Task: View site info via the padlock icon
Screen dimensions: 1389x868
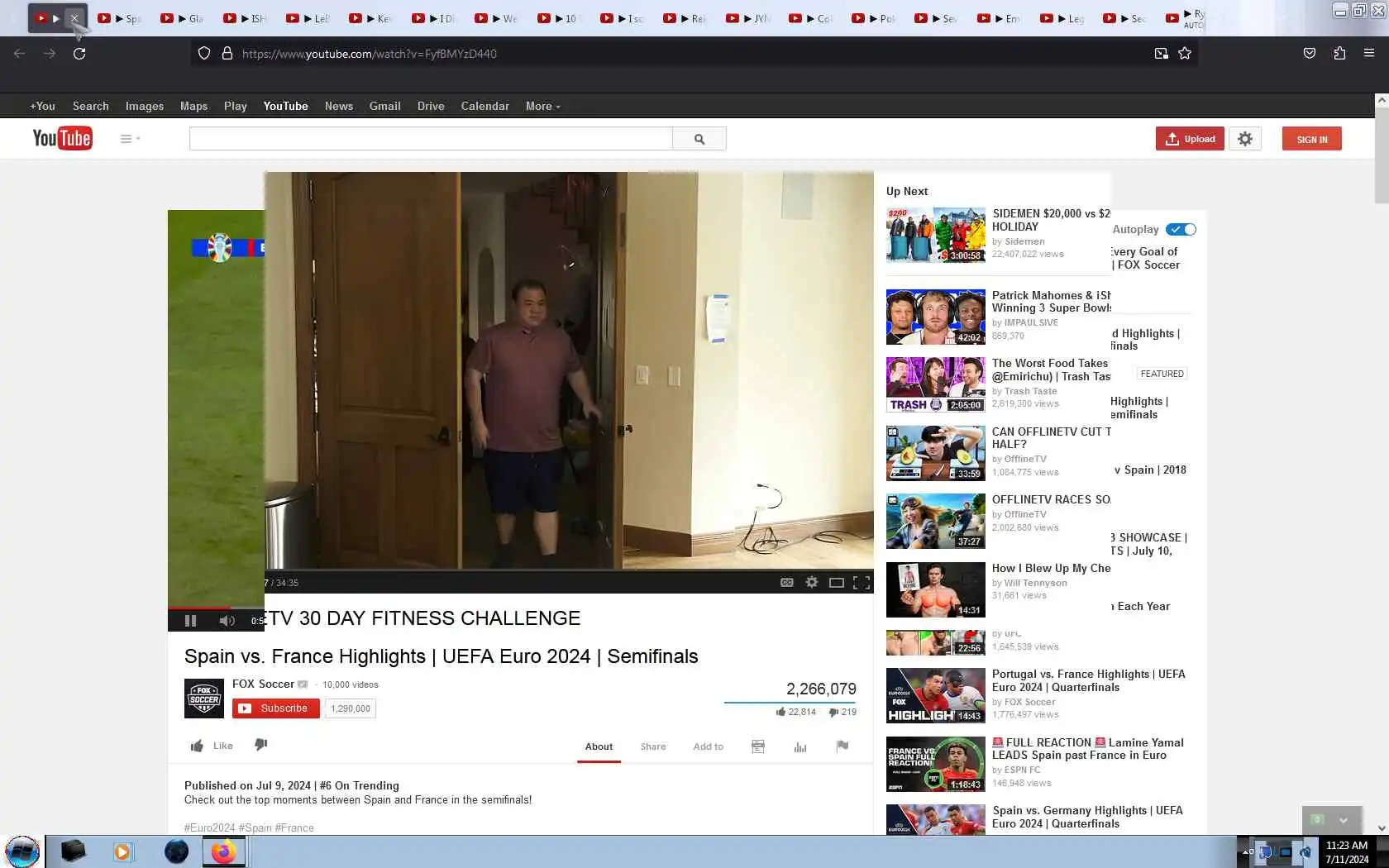Action: click(x=227, y=54)
